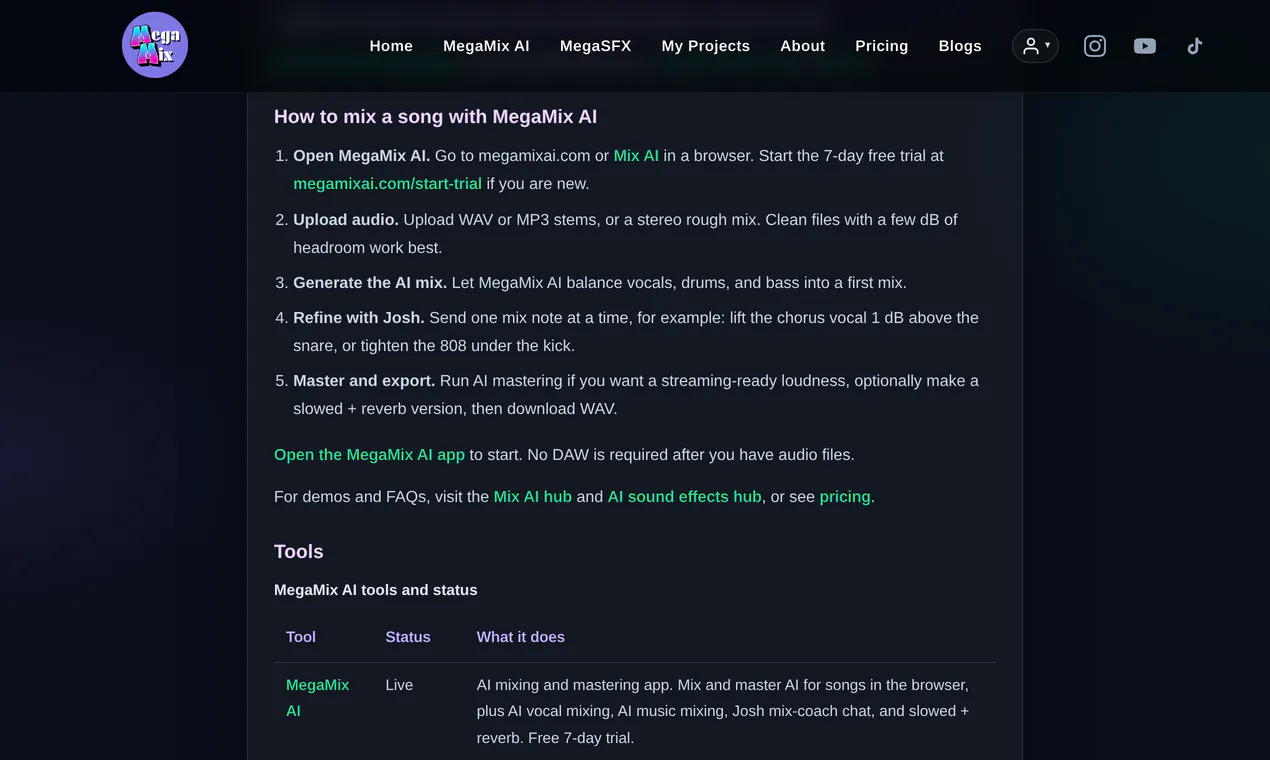This screenshot has height=760, width=1270.
Task: Open the TikTok icon link
Action: click(1194, 46)
